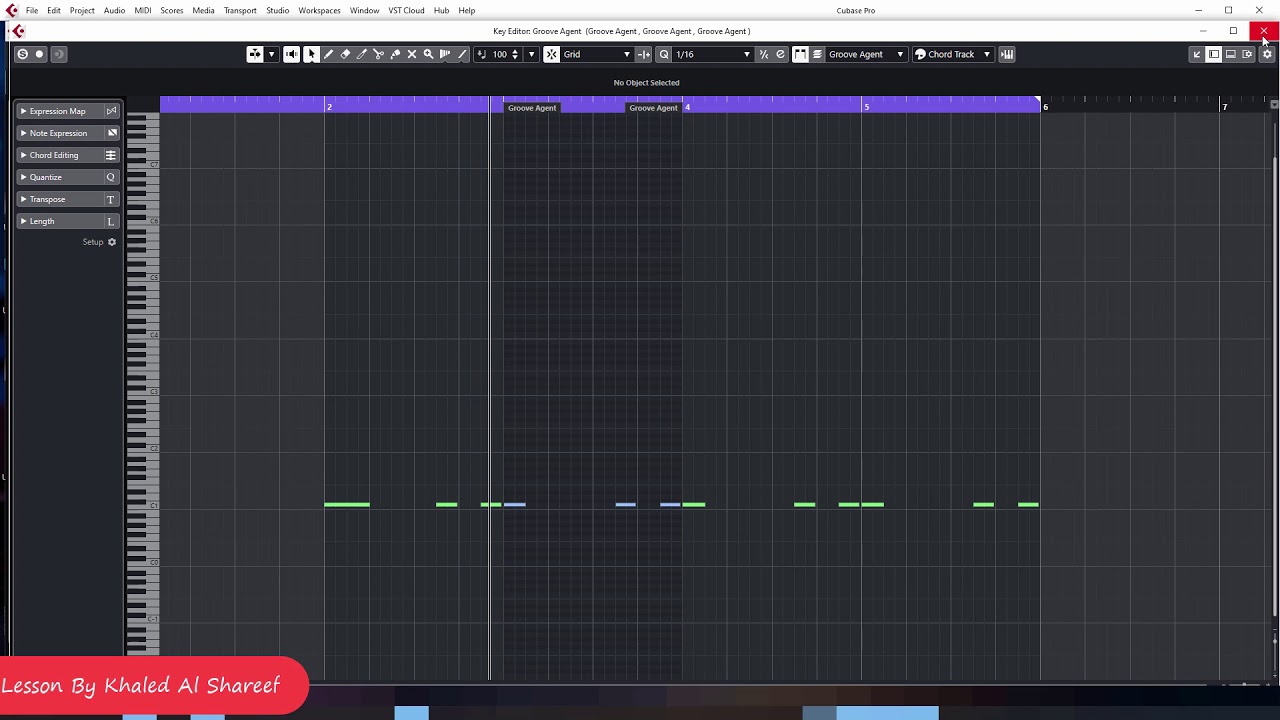Viewport: 1280px width, 720px height.
Task: Toggle Show Left Zone button
Action: [x=1214, y=54]
